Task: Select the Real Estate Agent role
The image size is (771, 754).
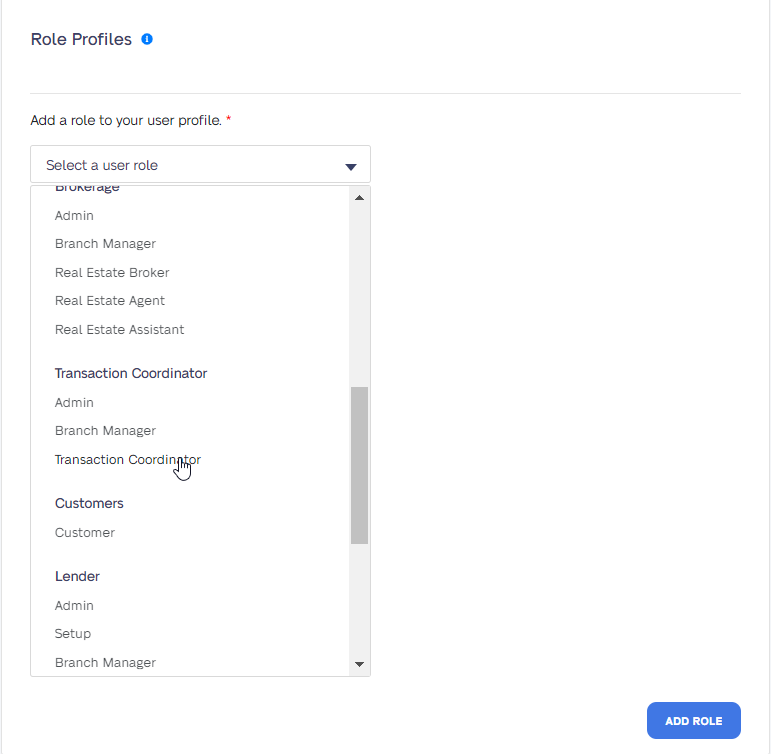Action: [x=110, y=301]
